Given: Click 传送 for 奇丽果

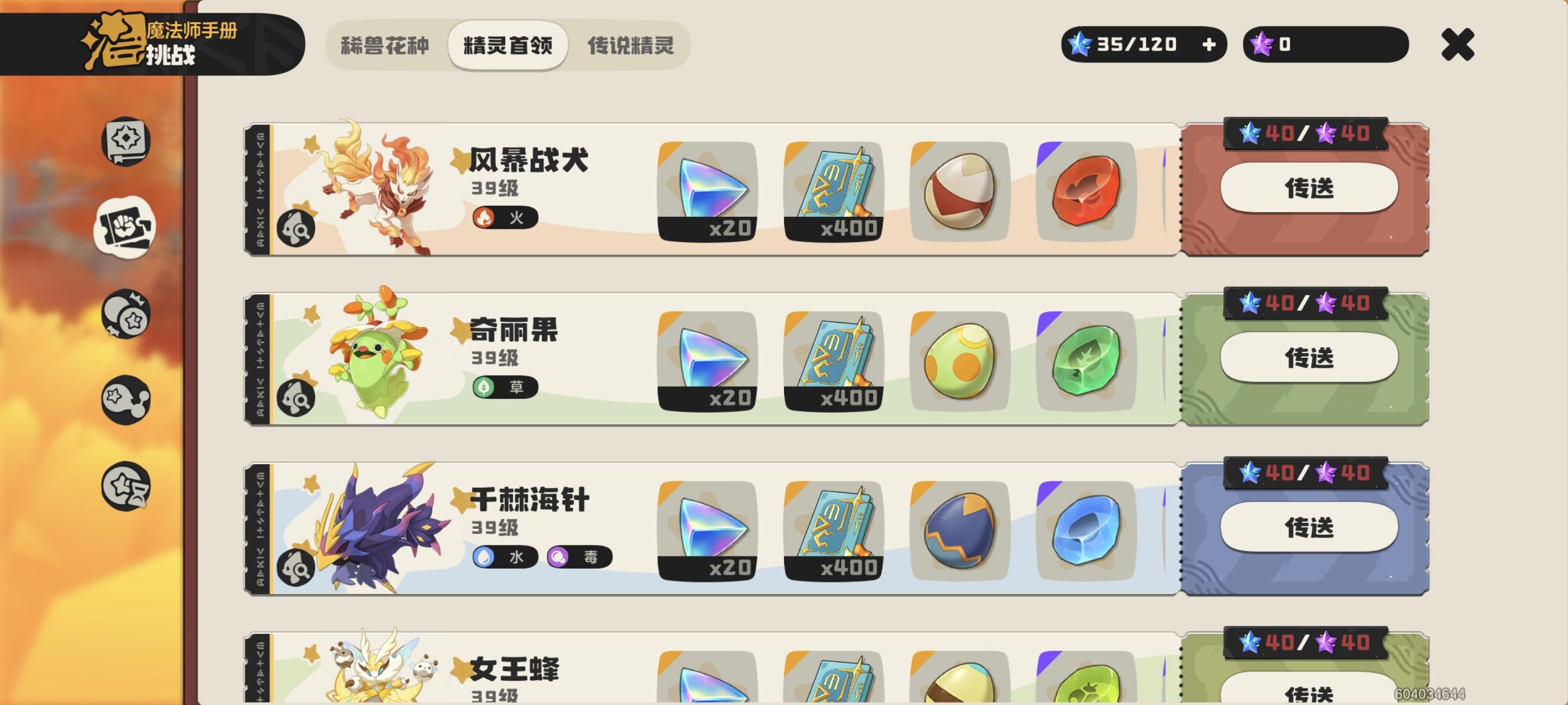Looking at the screenshot, I should [1310, 358].
